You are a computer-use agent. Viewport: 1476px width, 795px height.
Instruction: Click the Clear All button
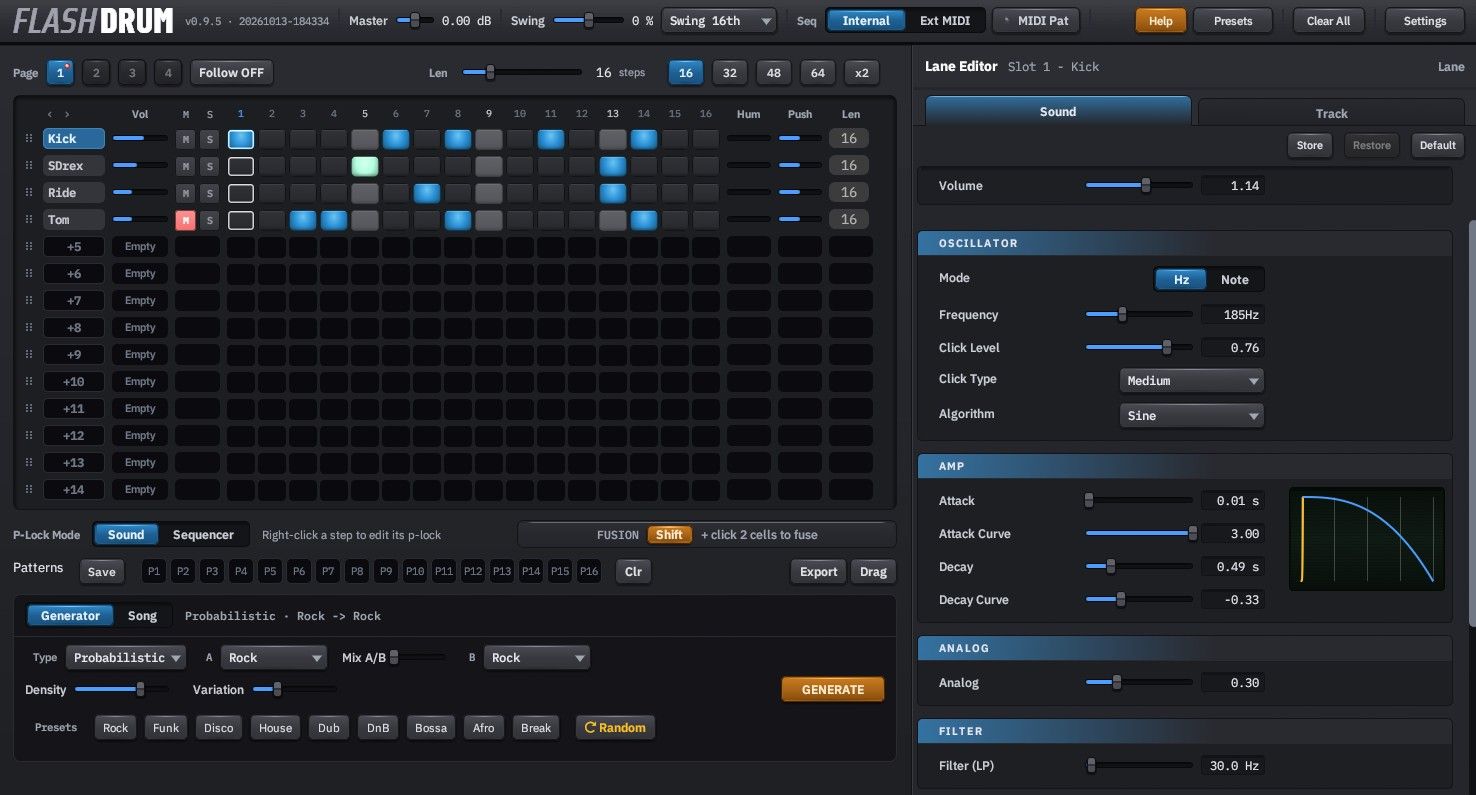[x=1328, y=21]
